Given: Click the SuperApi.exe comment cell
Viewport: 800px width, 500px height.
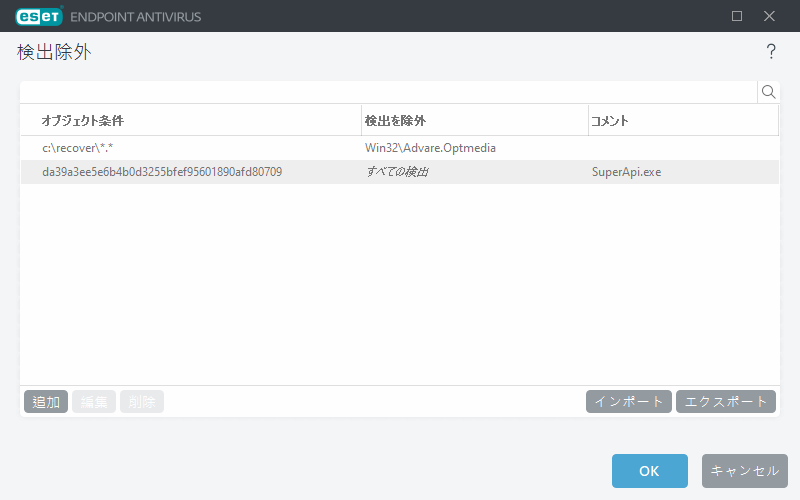Looking at the screenshot, I should 626,172.
